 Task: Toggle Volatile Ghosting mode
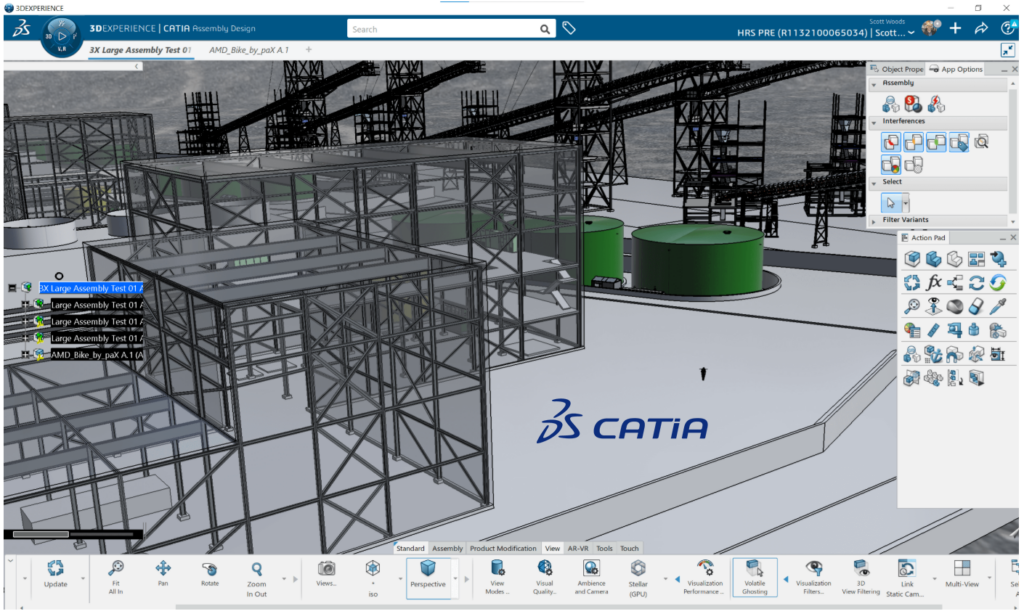coord(754,577)
